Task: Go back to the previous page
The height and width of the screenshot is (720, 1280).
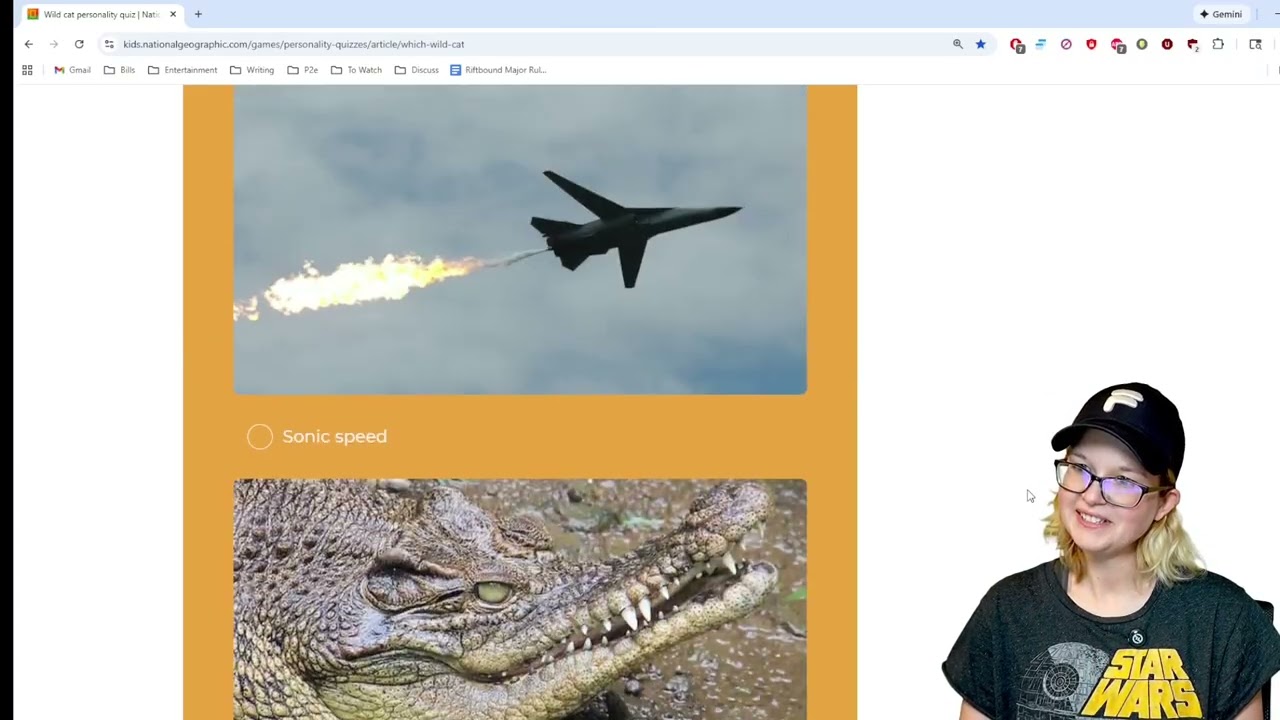Action: tap(29, 44)
